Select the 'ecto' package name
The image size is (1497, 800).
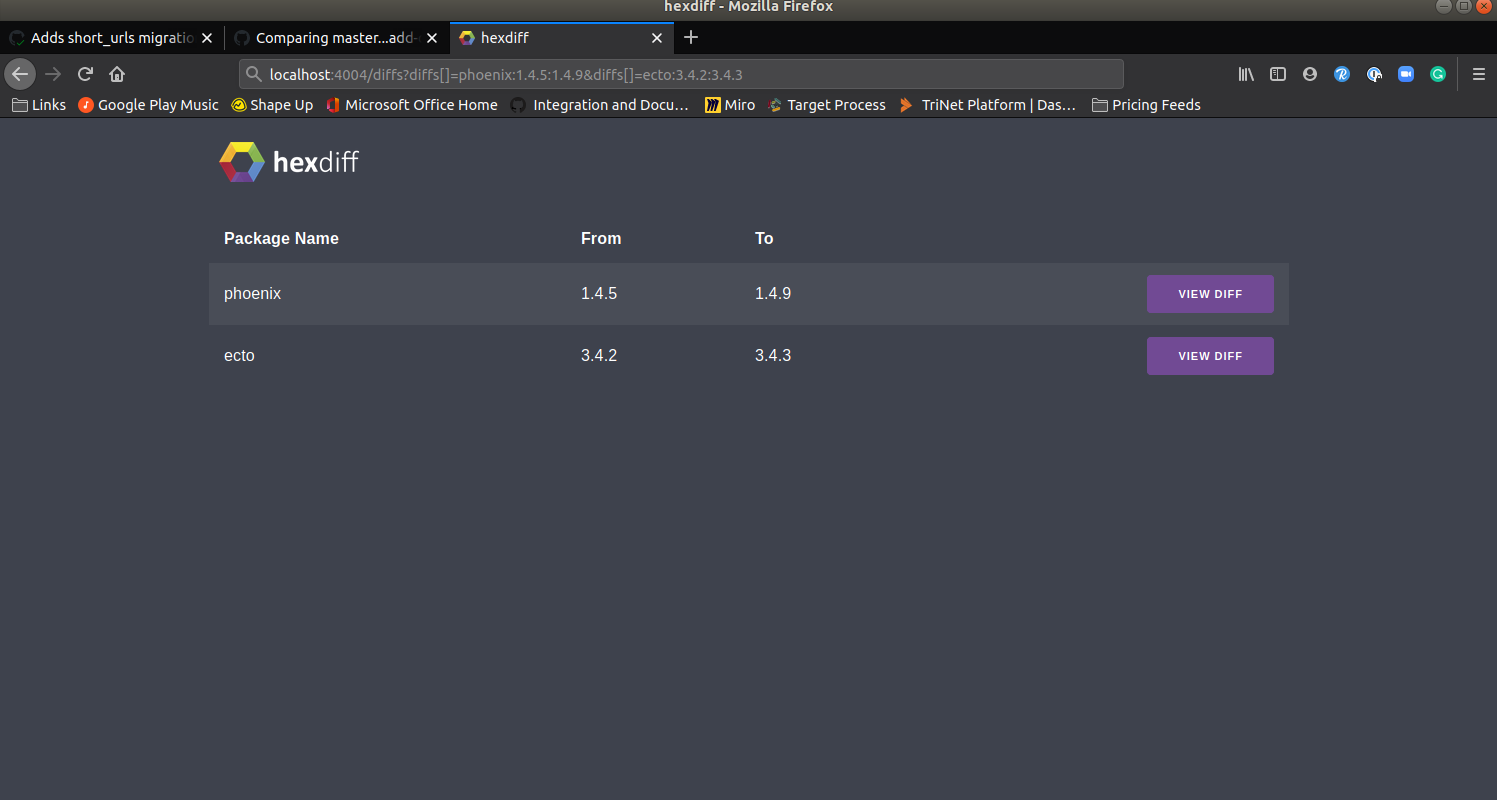(239, 356)
